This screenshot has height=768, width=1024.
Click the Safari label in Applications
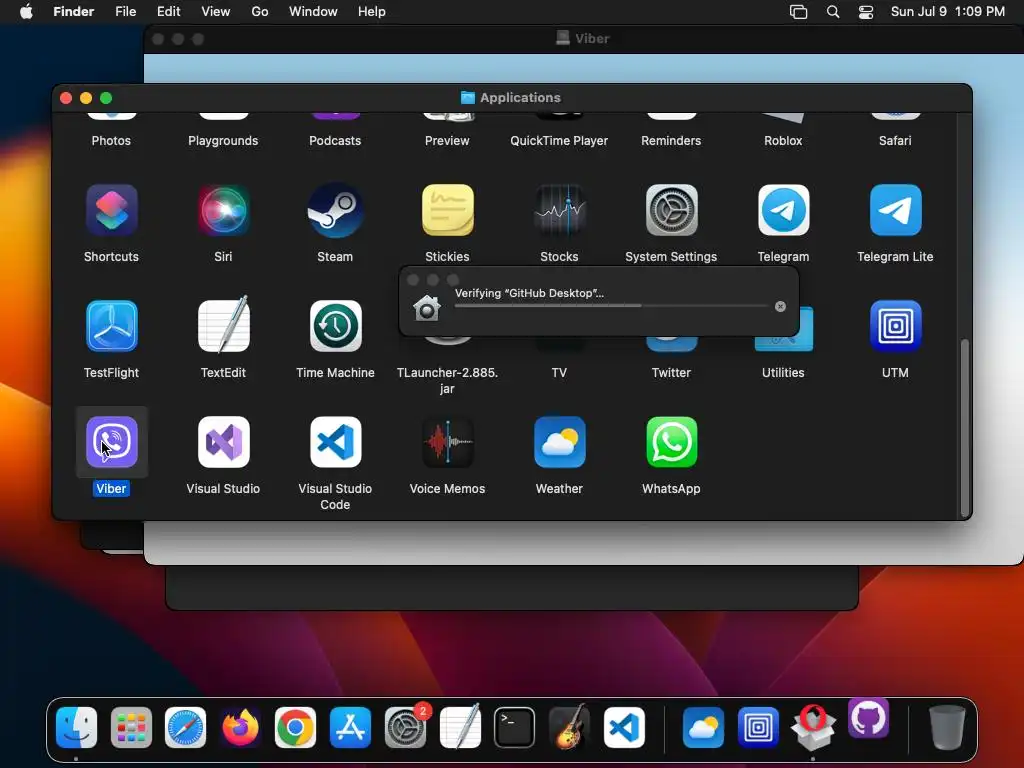tap(895, 140)
